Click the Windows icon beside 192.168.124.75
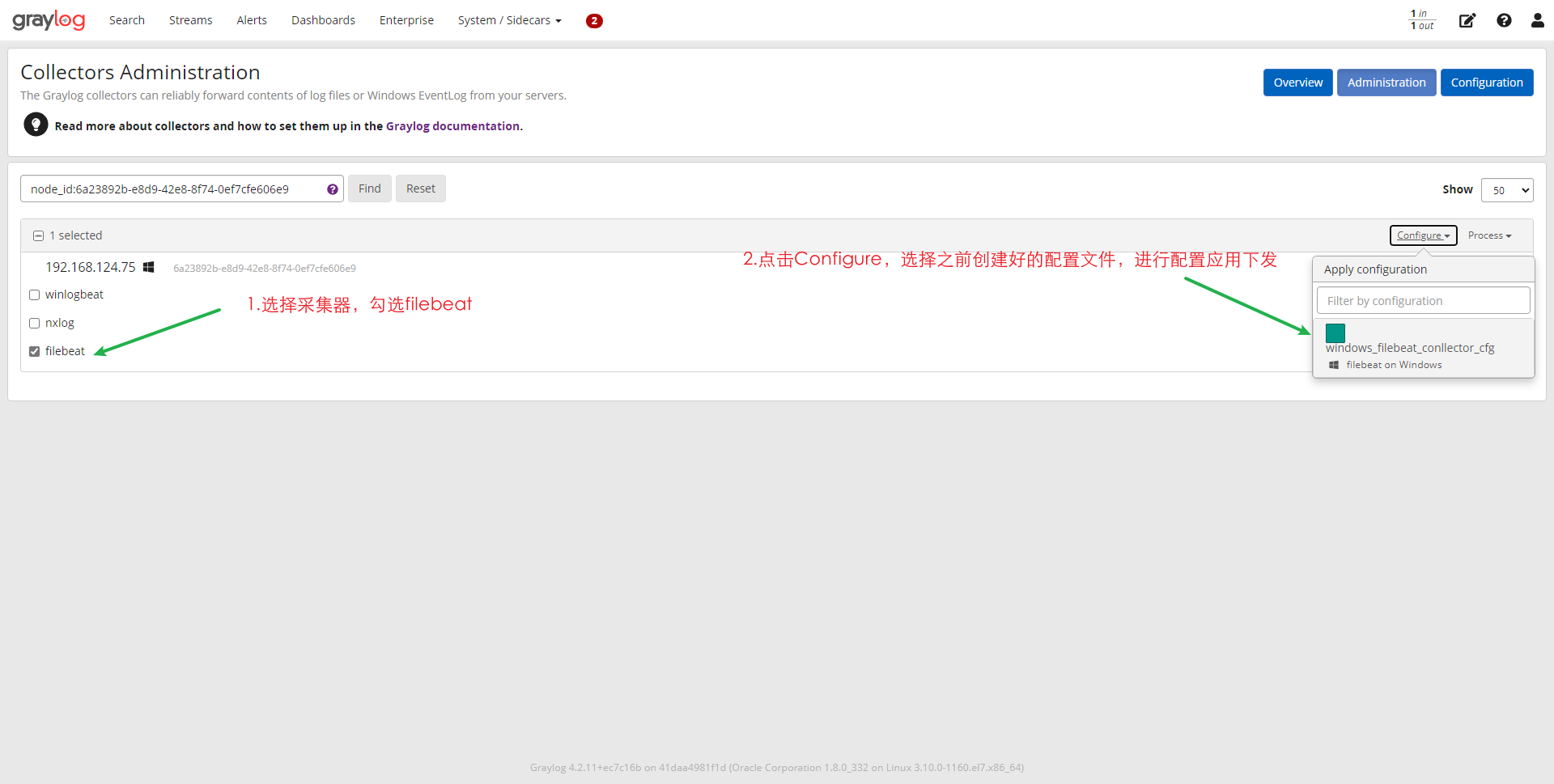The width and height of the screenshot is (1554, 784). (x=149, y=266)
